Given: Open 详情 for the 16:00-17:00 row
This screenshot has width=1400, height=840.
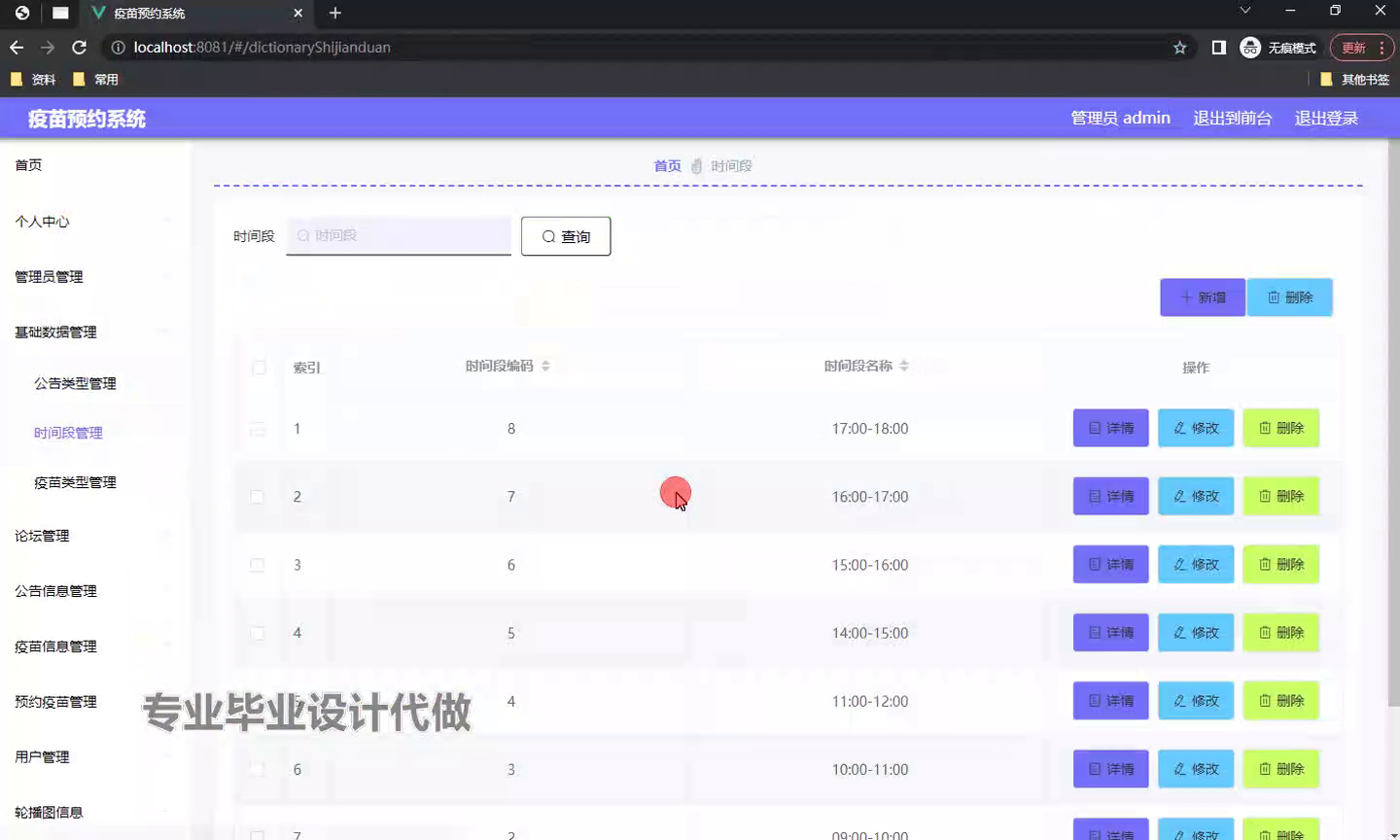Looking at the screenshot, I should pos(1111,496).
